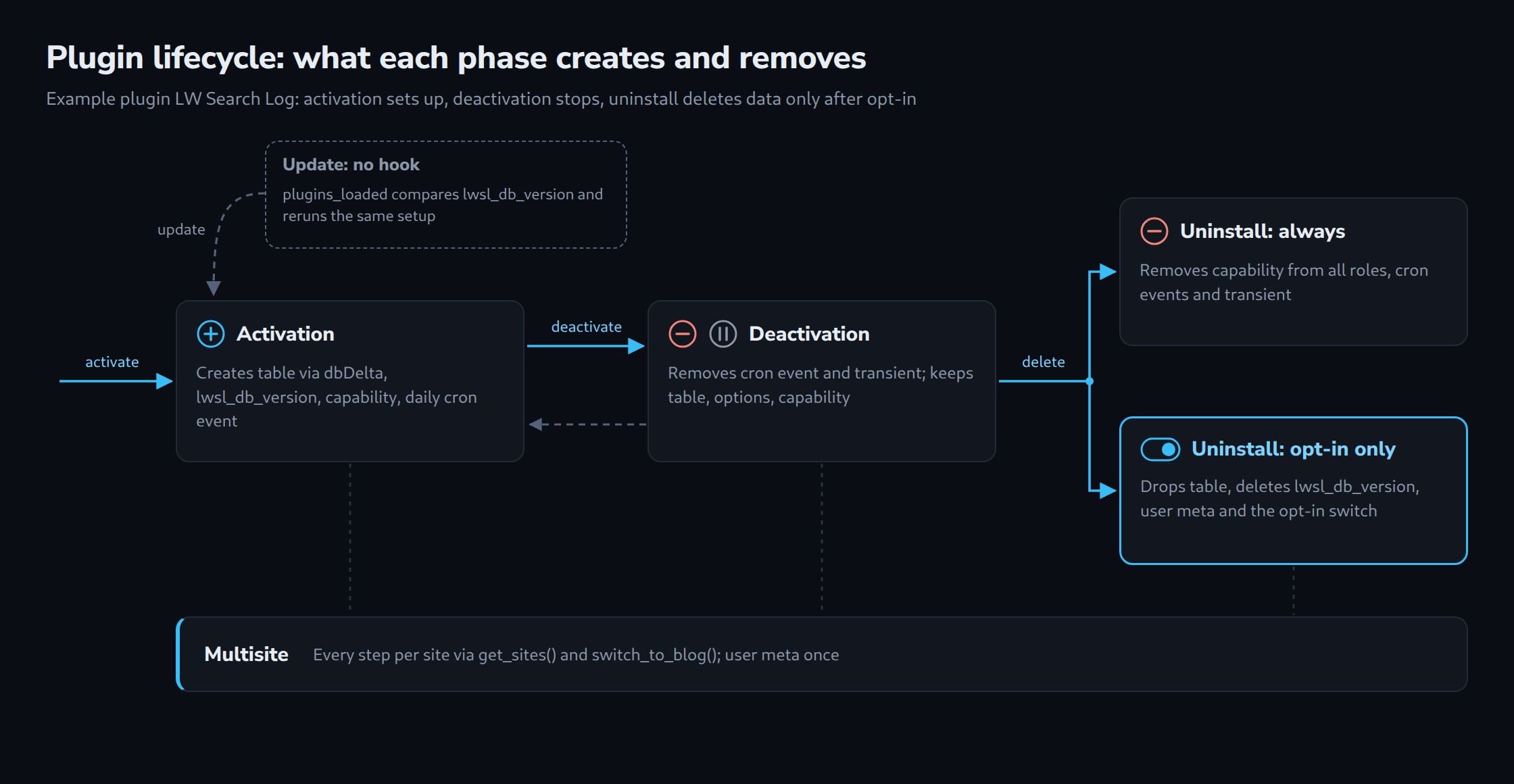1514x784 pixels.
Task: Click the 'activate' arrow label
Action: click(x=112, y=362)
